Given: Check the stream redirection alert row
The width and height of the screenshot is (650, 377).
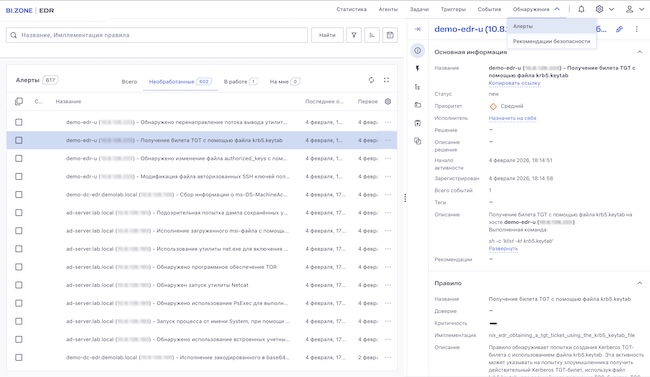Looking at the screenshot, I should click(x=19, y=122).
